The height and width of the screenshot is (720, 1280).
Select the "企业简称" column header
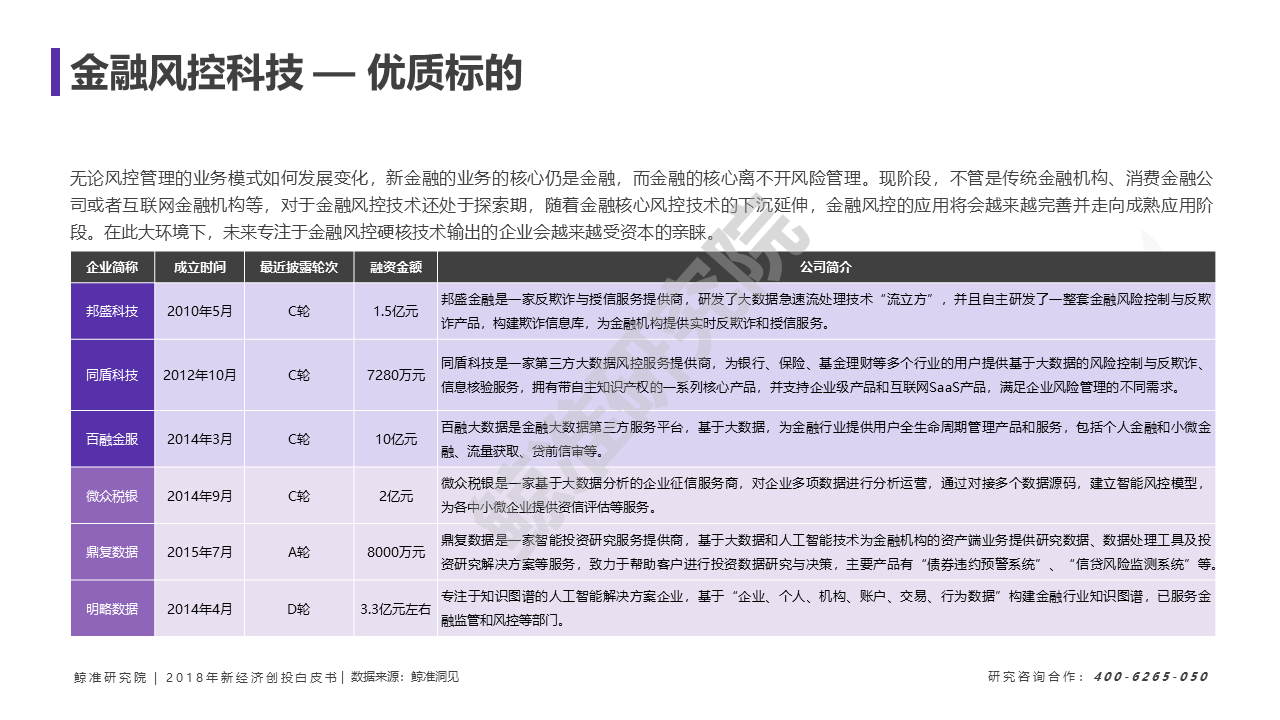click(112, 267)
